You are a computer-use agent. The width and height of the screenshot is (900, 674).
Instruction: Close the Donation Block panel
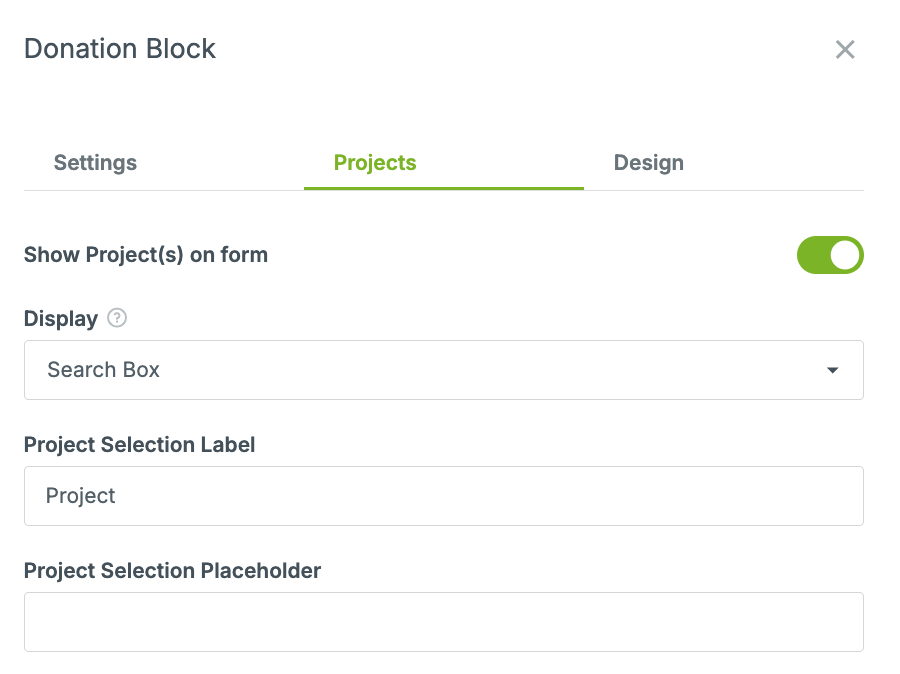[x=845, y=49]
